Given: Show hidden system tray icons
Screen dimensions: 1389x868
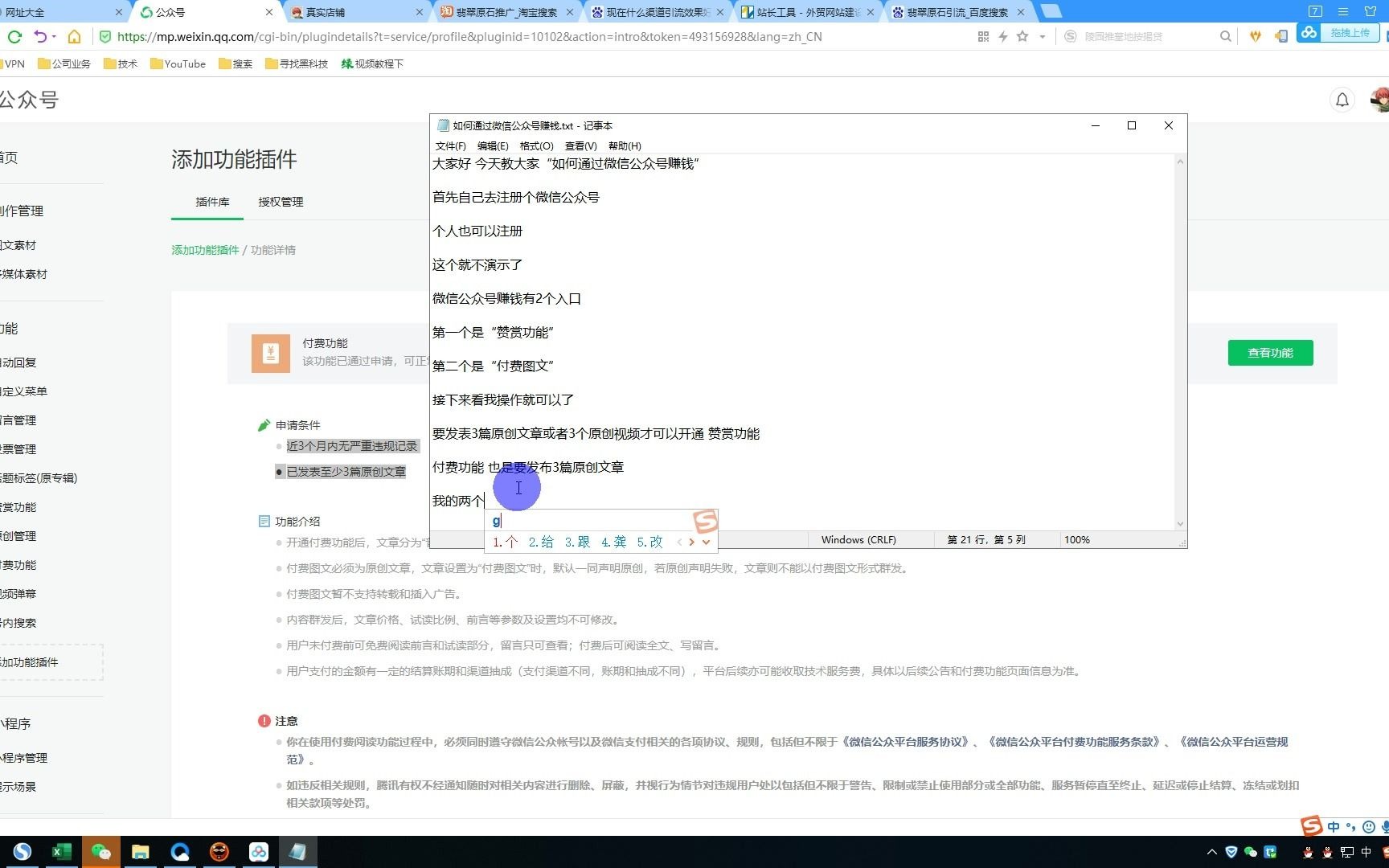Looking at the screenshot, I should pos(1212,852).
